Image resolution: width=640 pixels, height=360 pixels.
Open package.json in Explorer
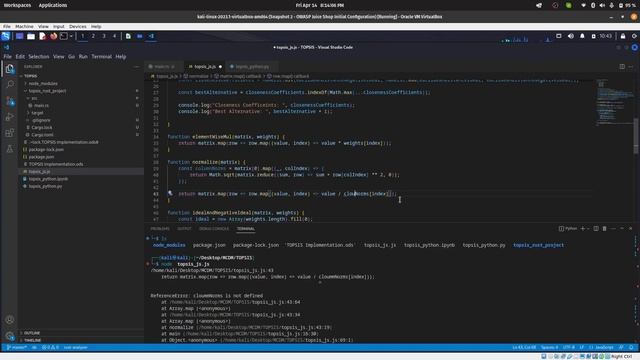tap(41, 157)
